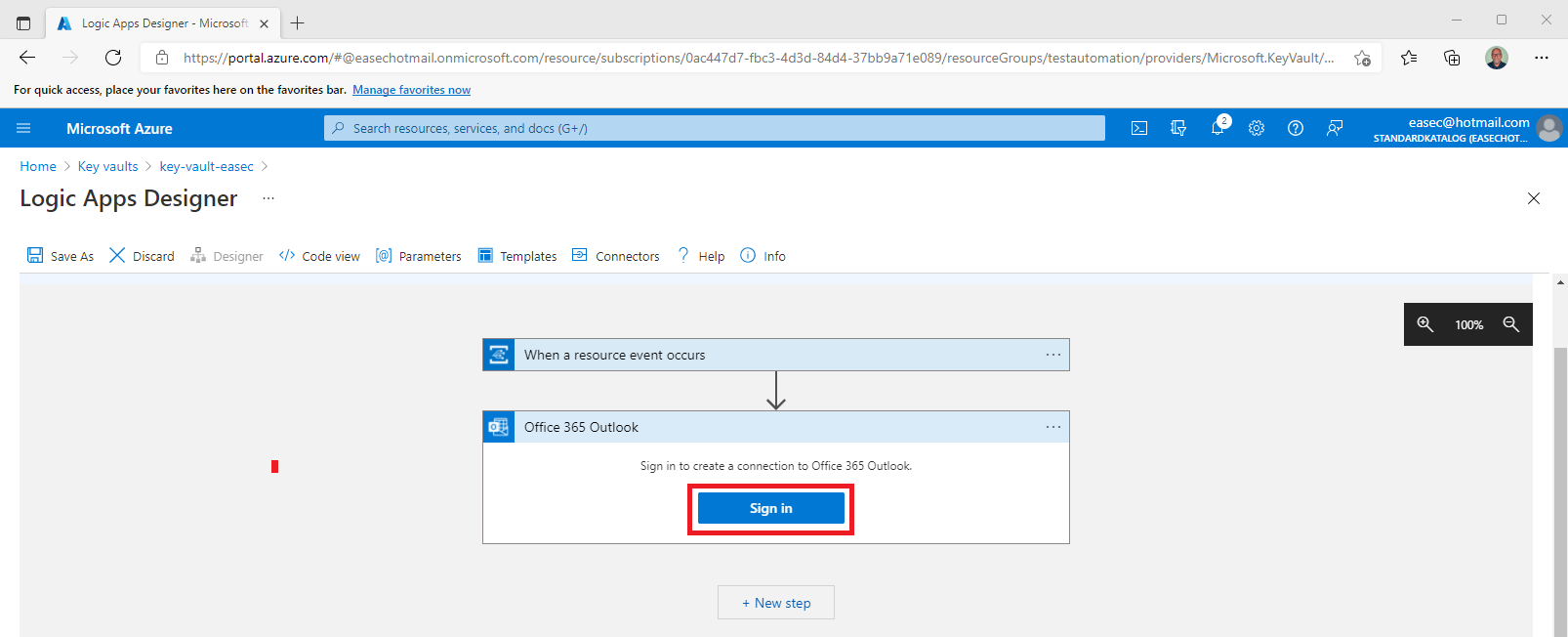This screenshot has height=637, width=1568.
Task: Open the Templates toolbar item
Action: click(517, 256)
